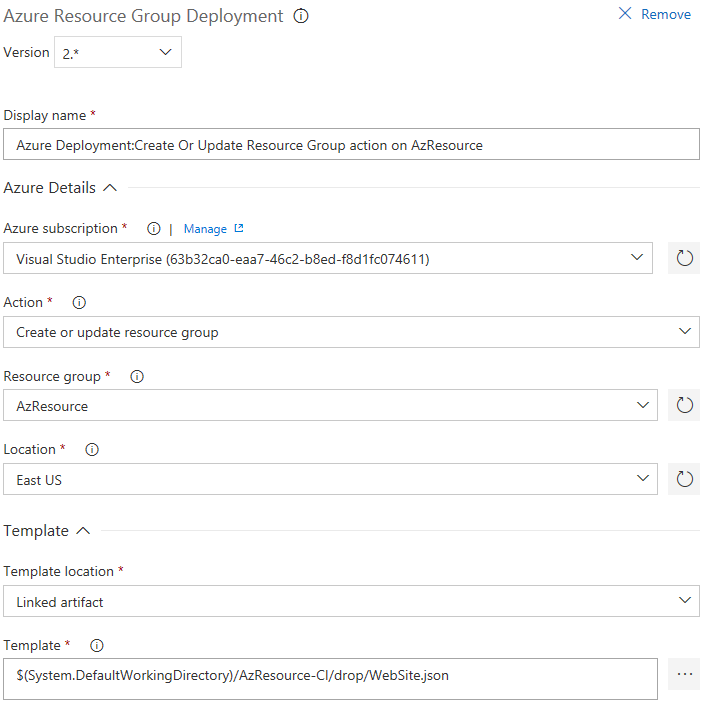Click the Action info icon
Screen dimensions: 715x710
pos(80,303)
